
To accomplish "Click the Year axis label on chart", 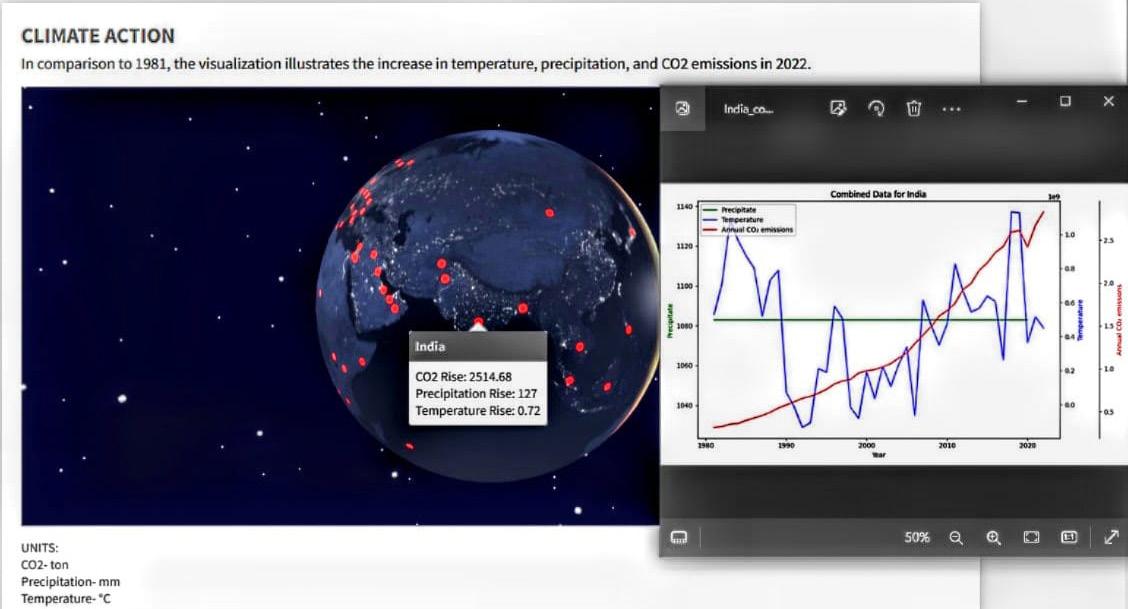I will click(x=878, y=455).
